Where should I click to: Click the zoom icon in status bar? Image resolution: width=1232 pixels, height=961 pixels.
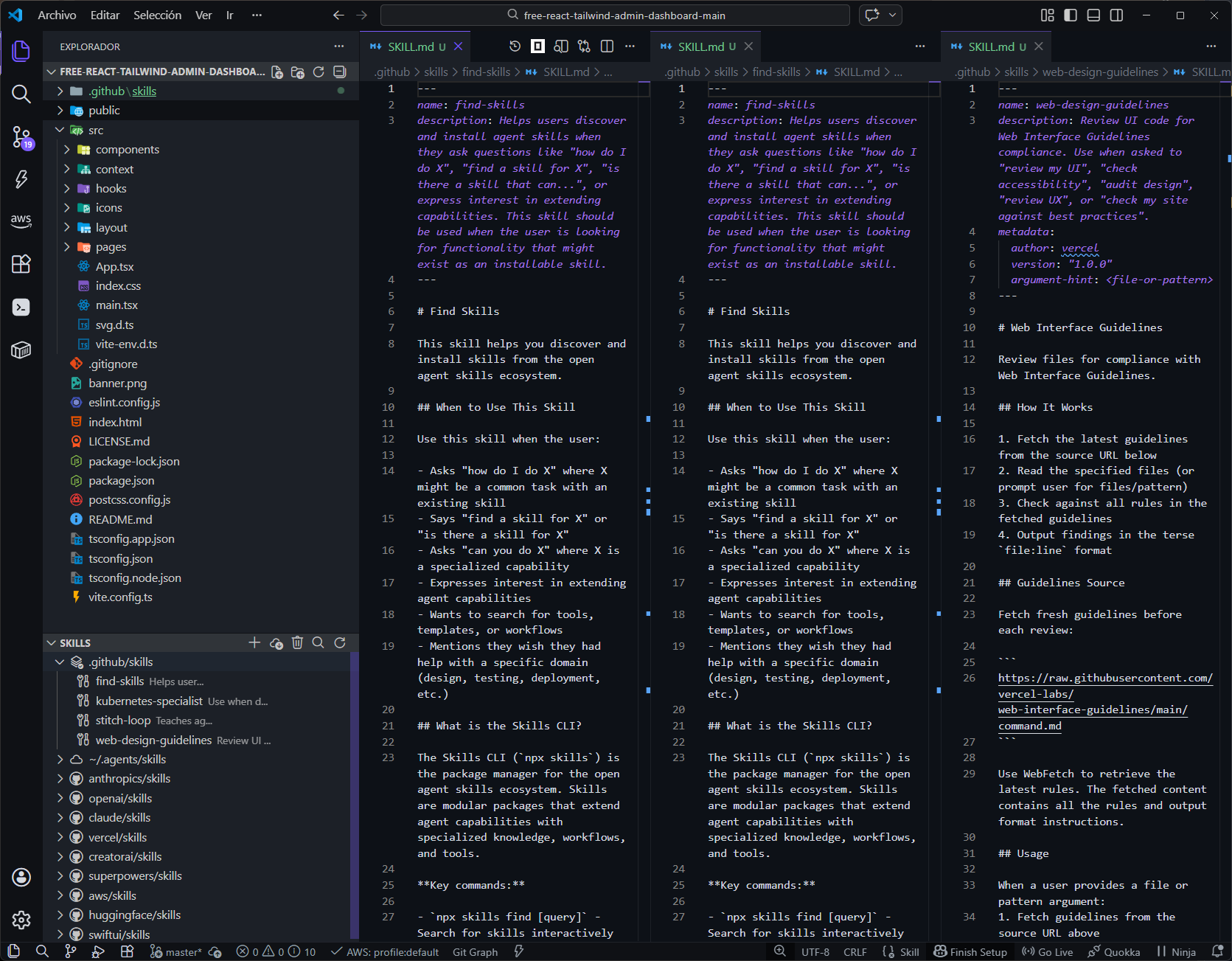(779, 951)
